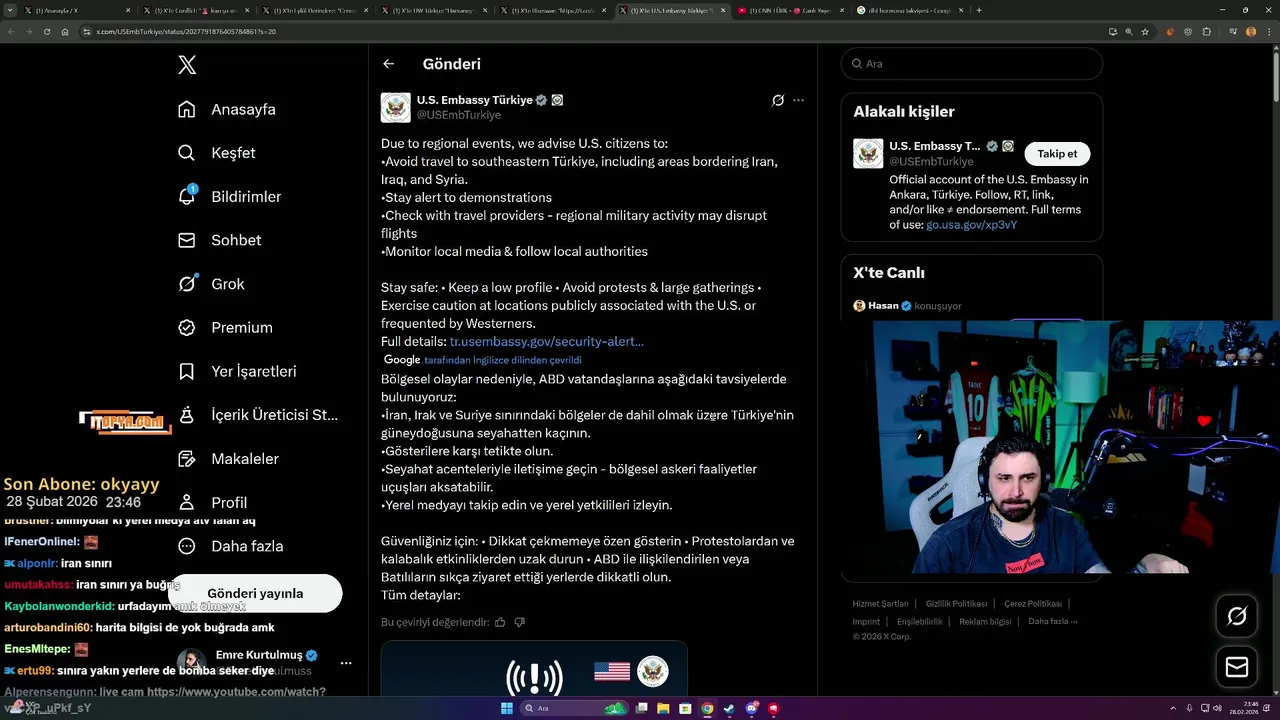
Task: Open Discord from the taskbar
Action: coord(752,709)
